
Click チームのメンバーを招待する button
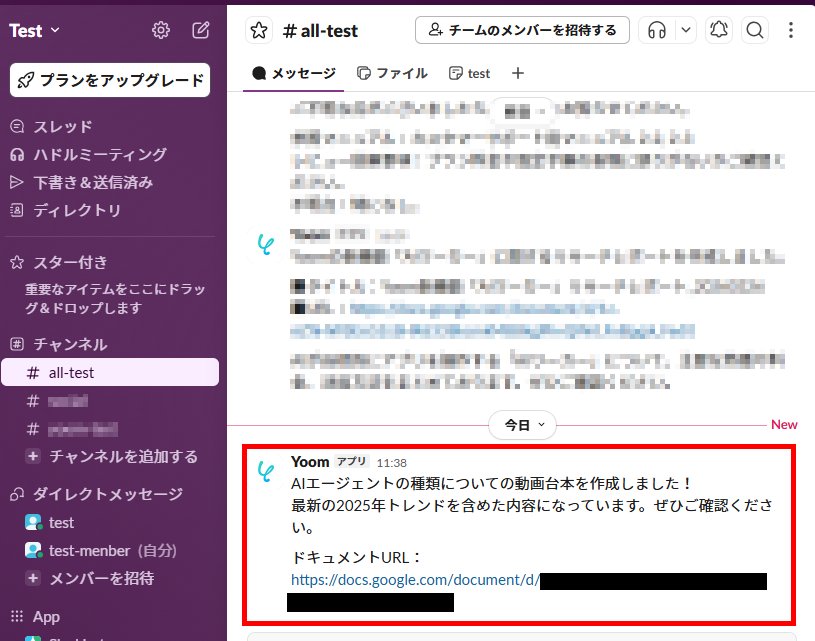tap(522, 30)
